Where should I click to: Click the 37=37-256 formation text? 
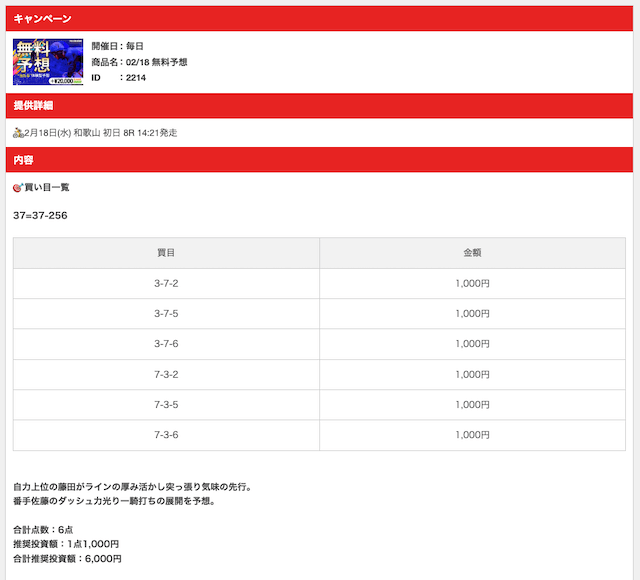click(x=40, y=215)
